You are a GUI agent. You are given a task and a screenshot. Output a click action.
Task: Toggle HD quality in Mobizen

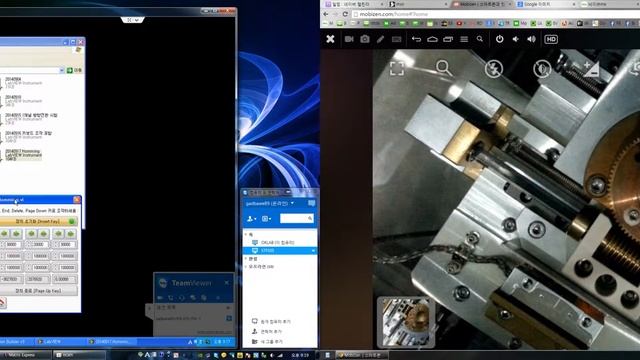(x=551, y=39)
